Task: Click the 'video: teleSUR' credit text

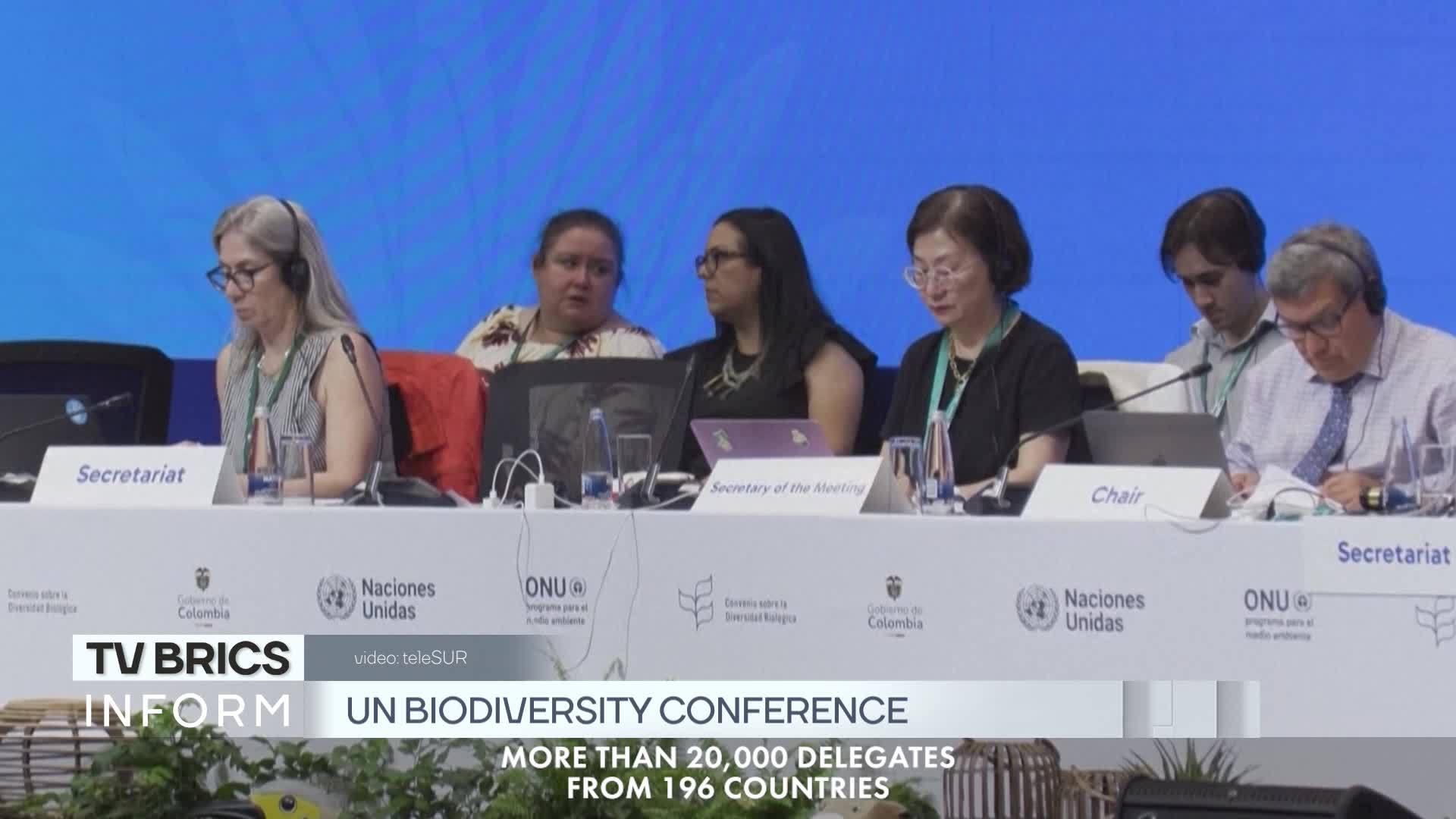Action: 410,658
